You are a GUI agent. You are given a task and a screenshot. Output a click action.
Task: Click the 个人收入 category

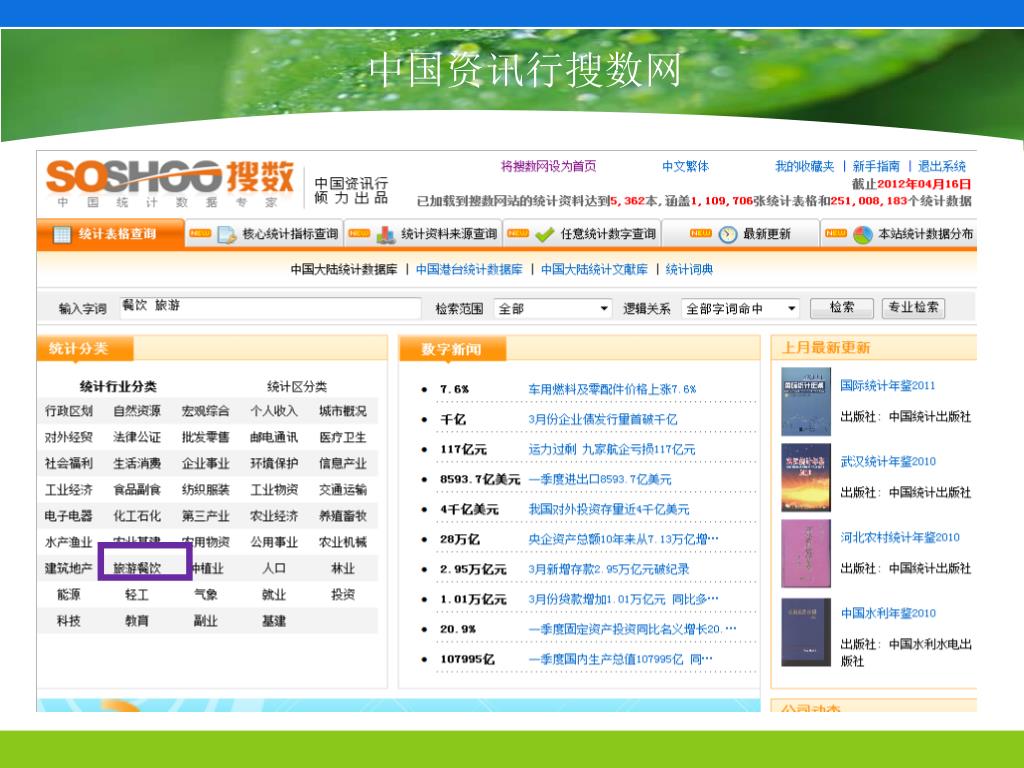click(274, 411)
